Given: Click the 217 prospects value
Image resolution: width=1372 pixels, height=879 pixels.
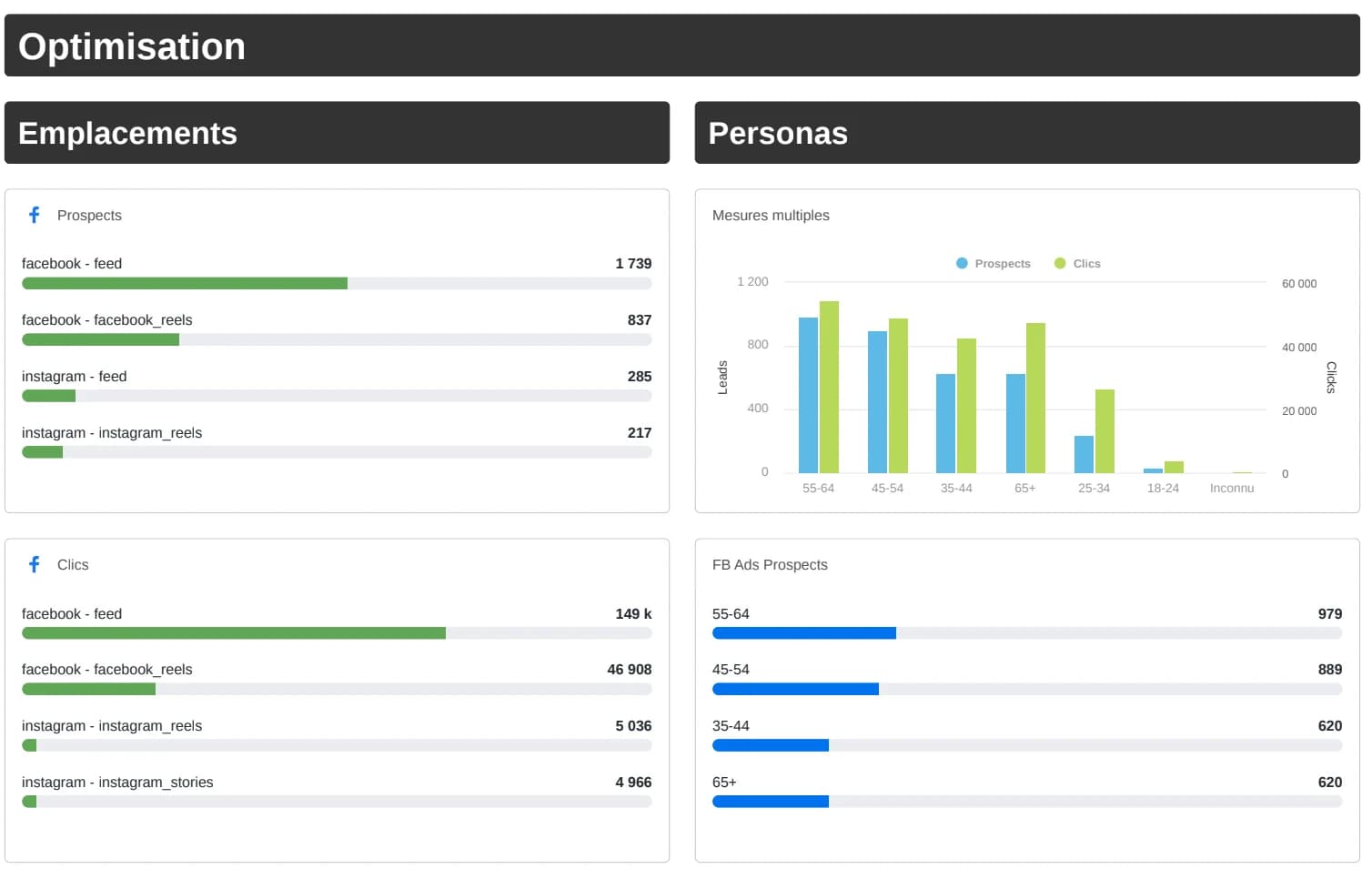Looking at the screenshot, I should 640,432.
